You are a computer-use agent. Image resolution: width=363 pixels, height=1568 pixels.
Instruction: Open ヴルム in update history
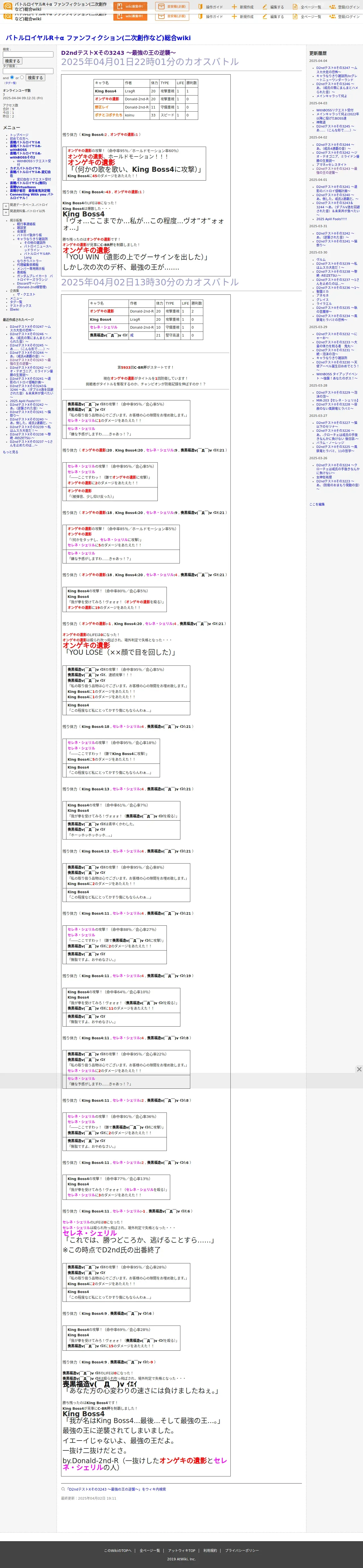click(x=320, y=259)
